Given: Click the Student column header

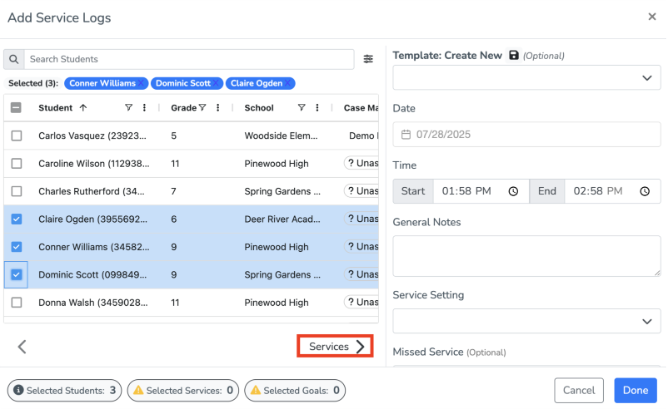Looking at the screenshot, I should click(55, 108).
